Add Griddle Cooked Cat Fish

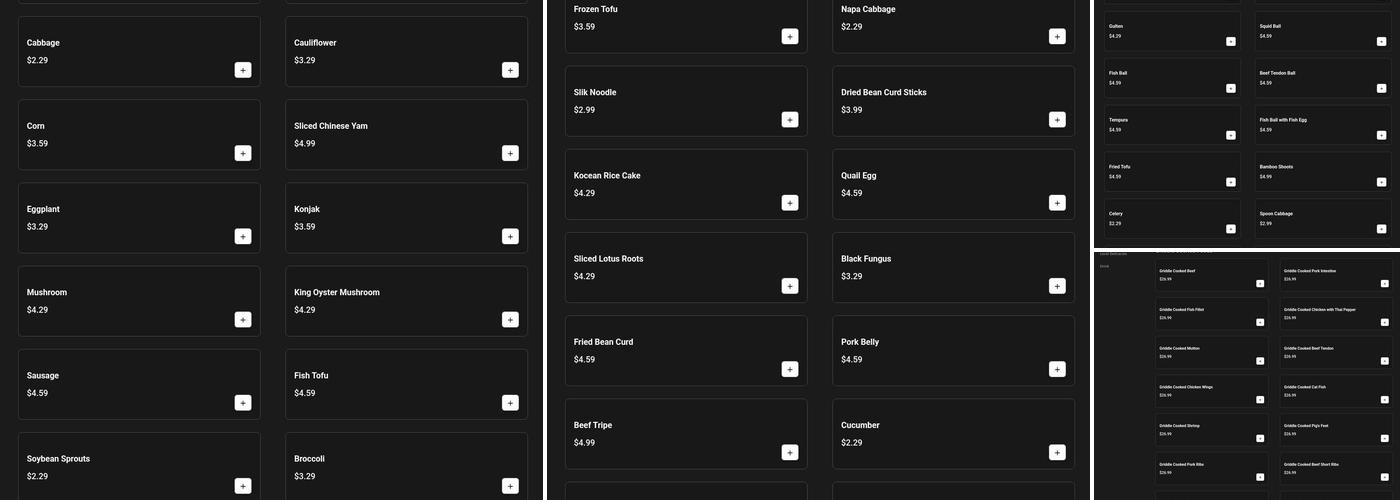click(x=1385, y=400)
